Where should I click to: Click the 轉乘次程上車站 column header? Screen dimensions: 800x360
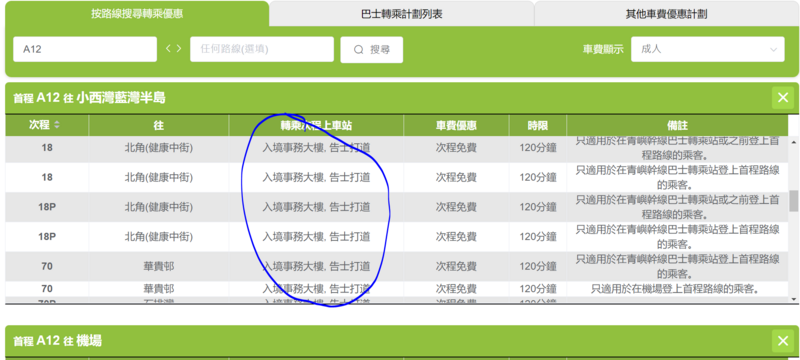coord(316,125)
